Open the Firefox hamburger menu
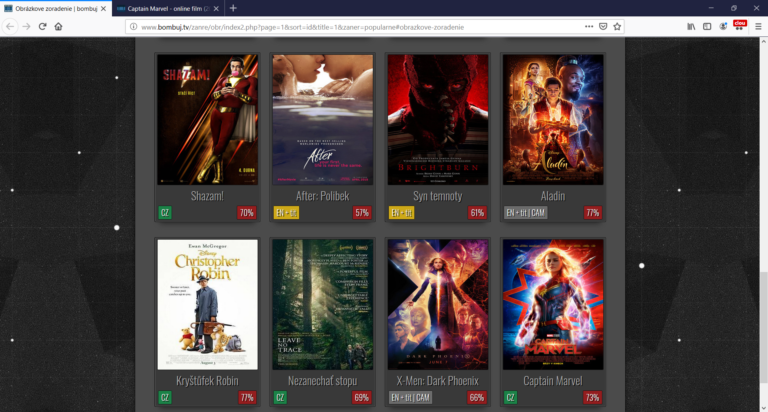This screenshot has width=768, height=412. click(x=758, y=26)
